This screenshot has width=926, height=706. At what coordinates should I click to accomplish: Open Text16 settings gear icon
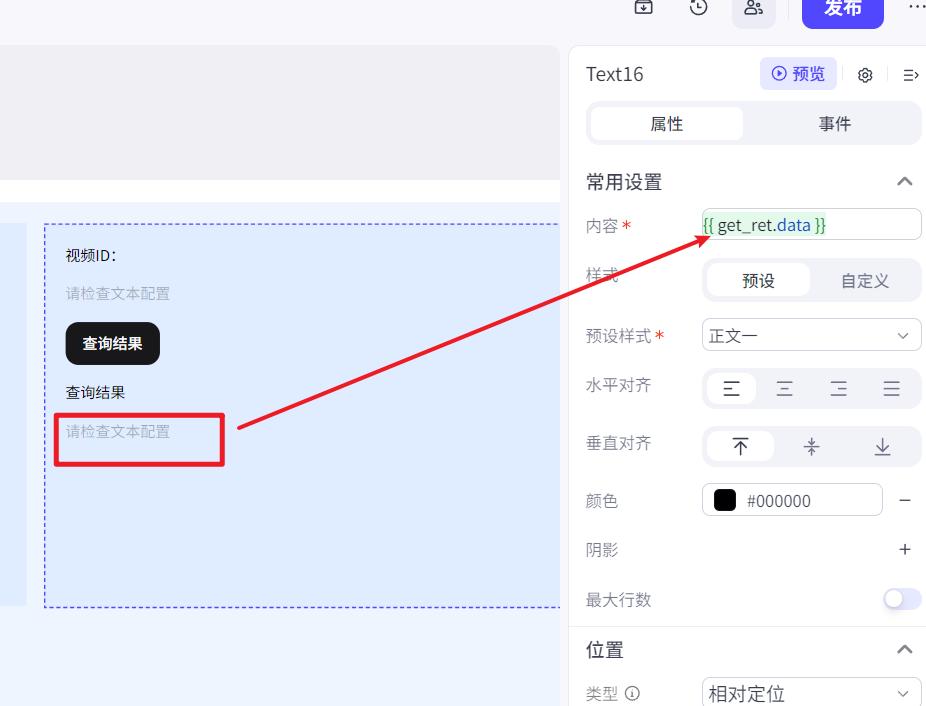click(865, 75)
